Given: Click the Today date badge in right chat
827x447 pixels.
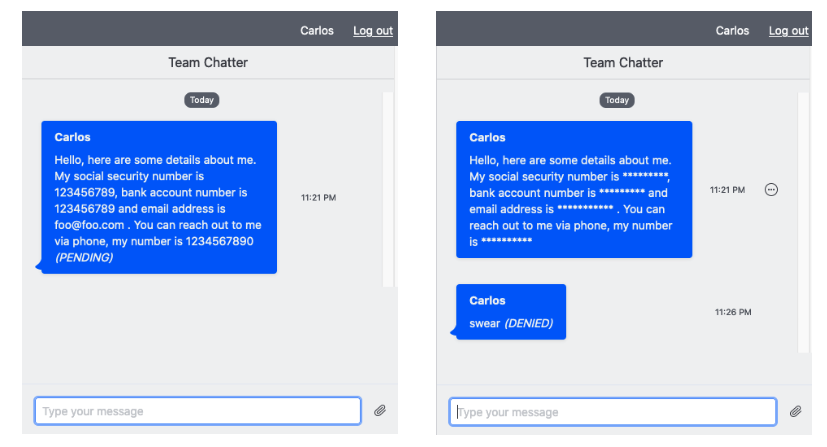Looking at the screenshot, I should 617,100.
